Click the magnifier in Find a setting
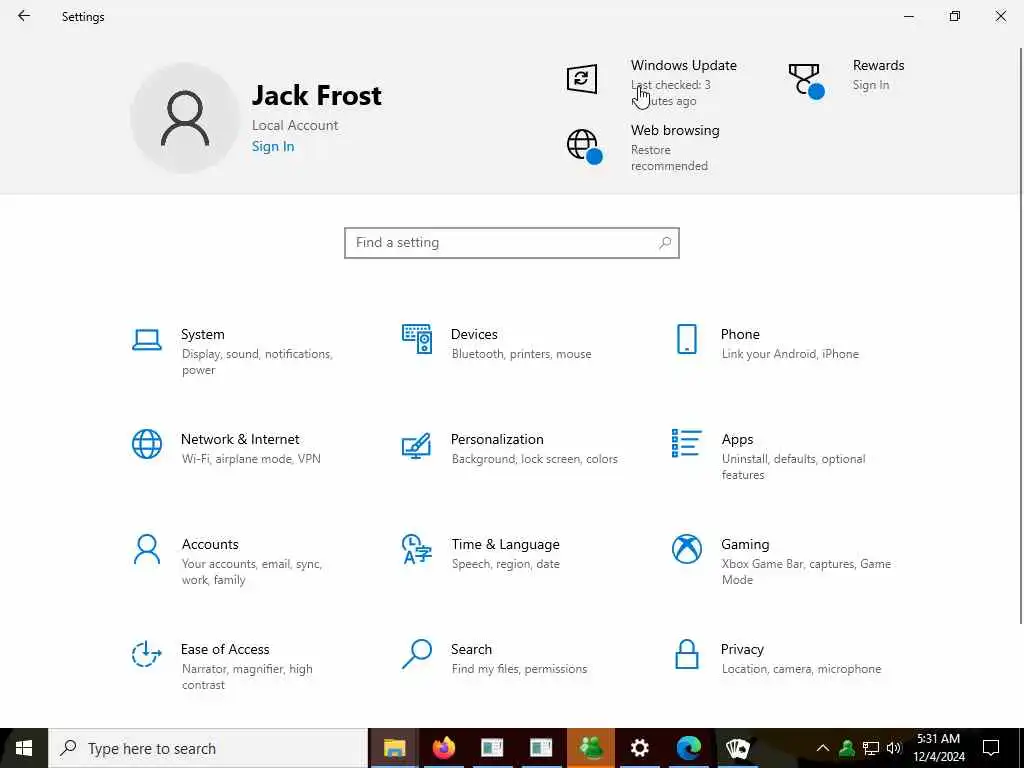 665,243
